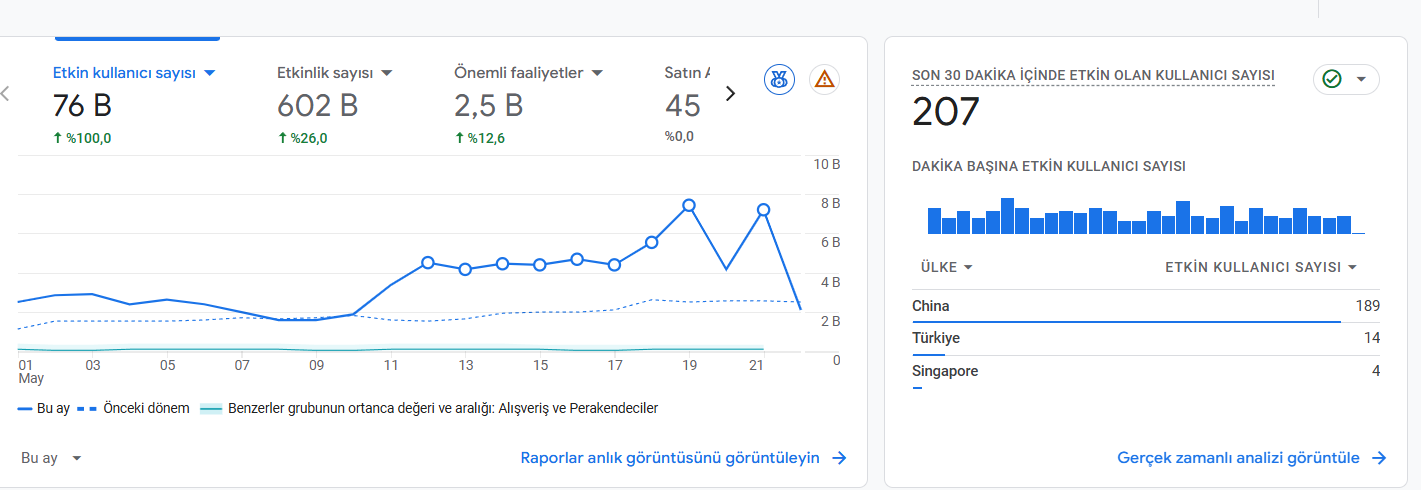Open realtime status dropdown arrow

click(1360, 79)
